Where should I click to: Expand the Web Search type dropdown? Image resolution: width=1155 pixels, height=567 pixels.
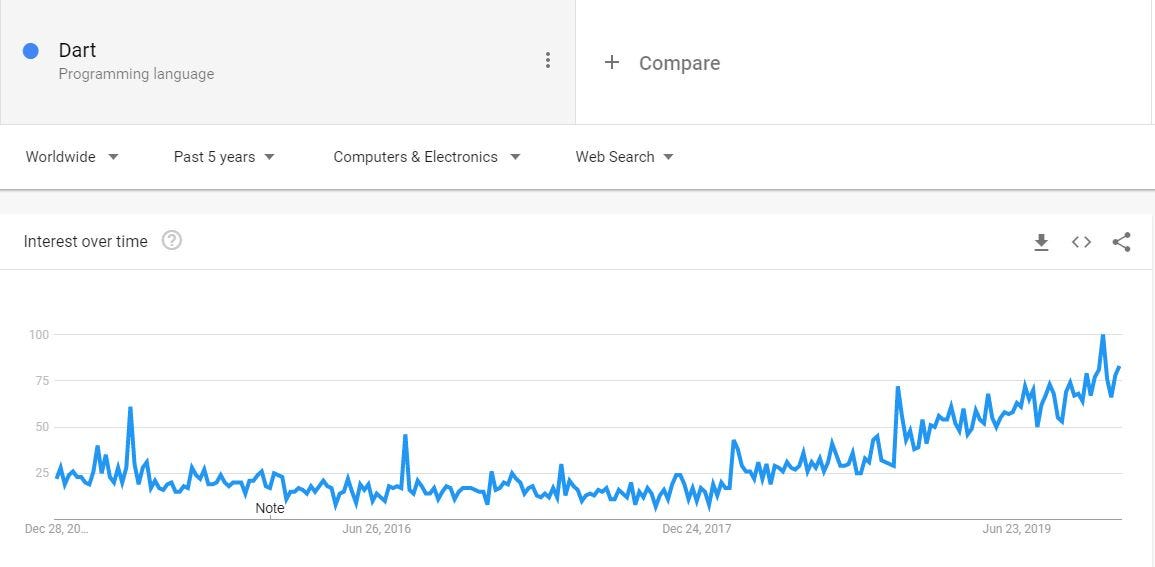[x=625, y=157]
